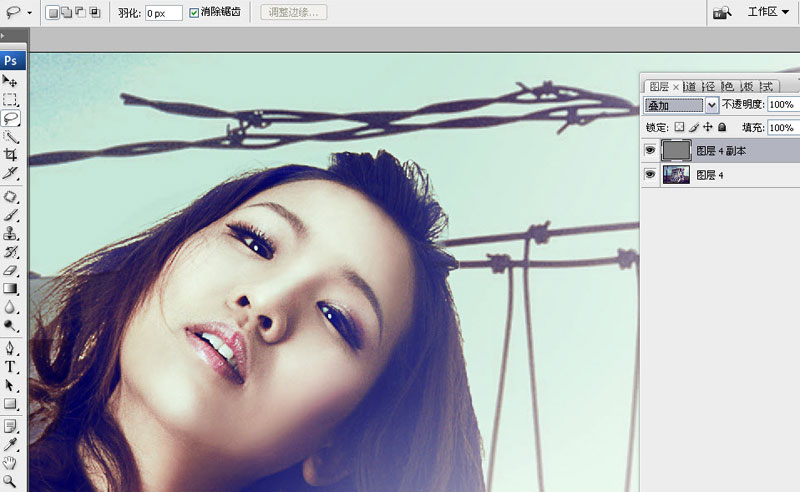Switch to the 样式 styles tab
Viewport: 800px width, 492px height.
click(767, 87)
